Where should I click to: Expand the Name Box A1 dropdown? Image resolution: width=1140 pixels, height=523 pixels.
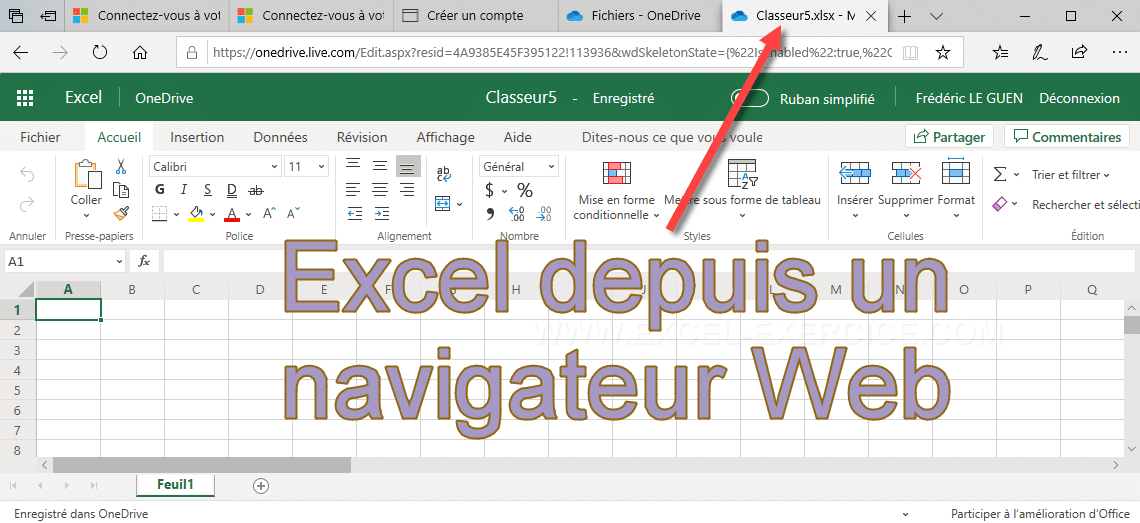[x=119, y=261]
